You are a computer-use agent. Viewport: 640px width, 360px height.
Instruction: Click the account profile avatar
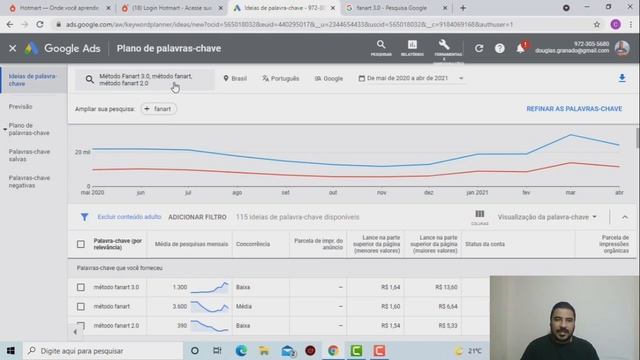coord(622,48)
